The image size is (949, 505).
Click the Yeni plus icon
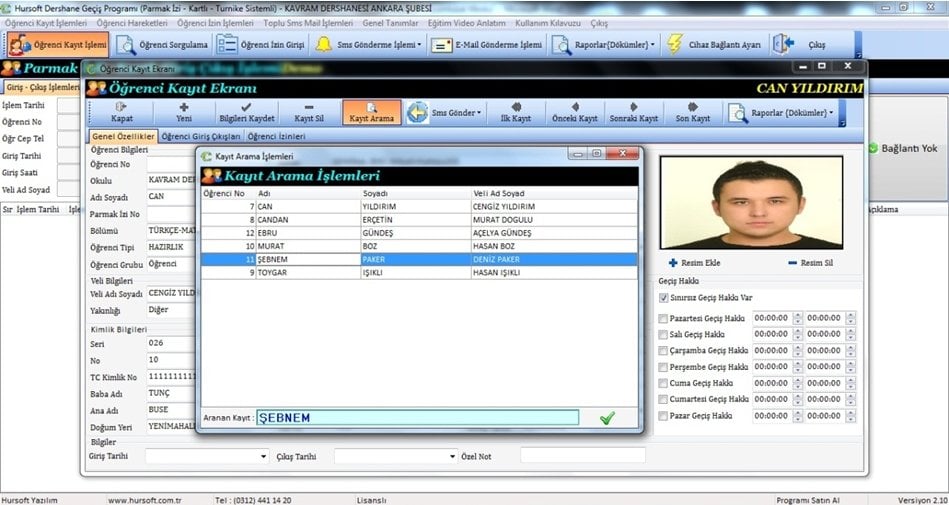coord(183,111)
